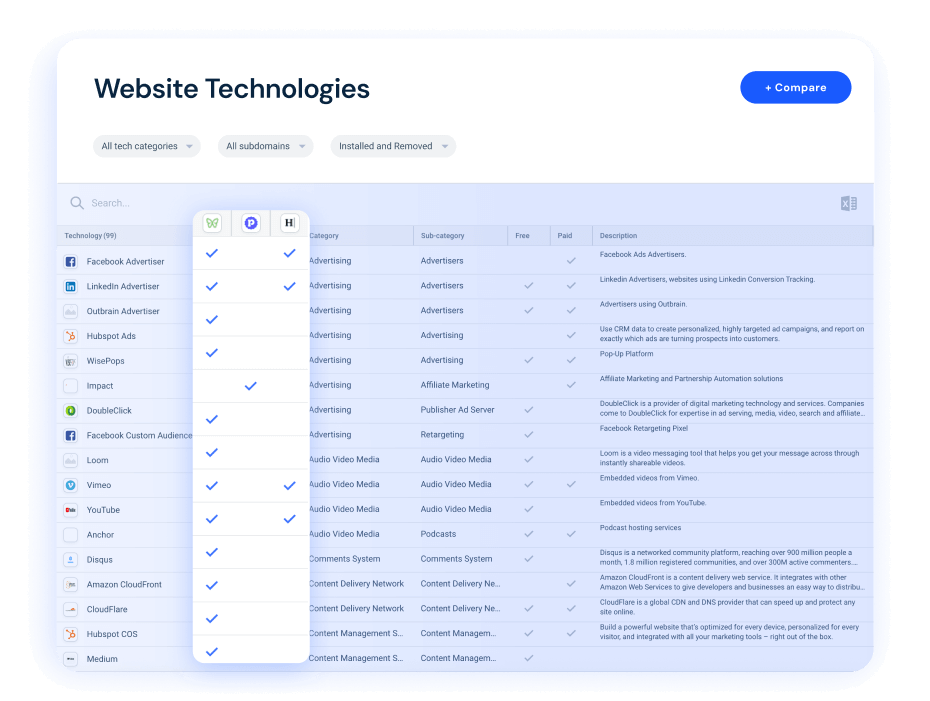Toggle H-site checkmark for Facebook Advertiser

coord(289,253)
